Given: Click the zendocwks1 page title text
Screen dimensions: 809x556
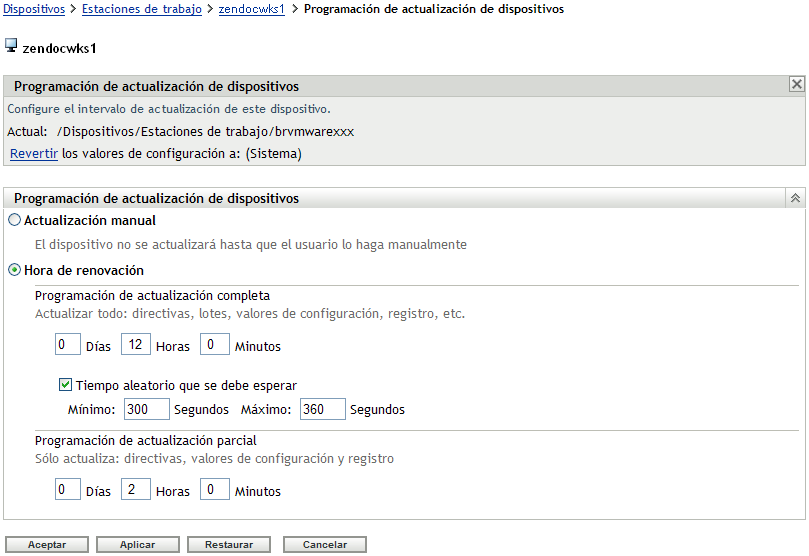Looking at the screenshot, I should [x=59, y=48].
